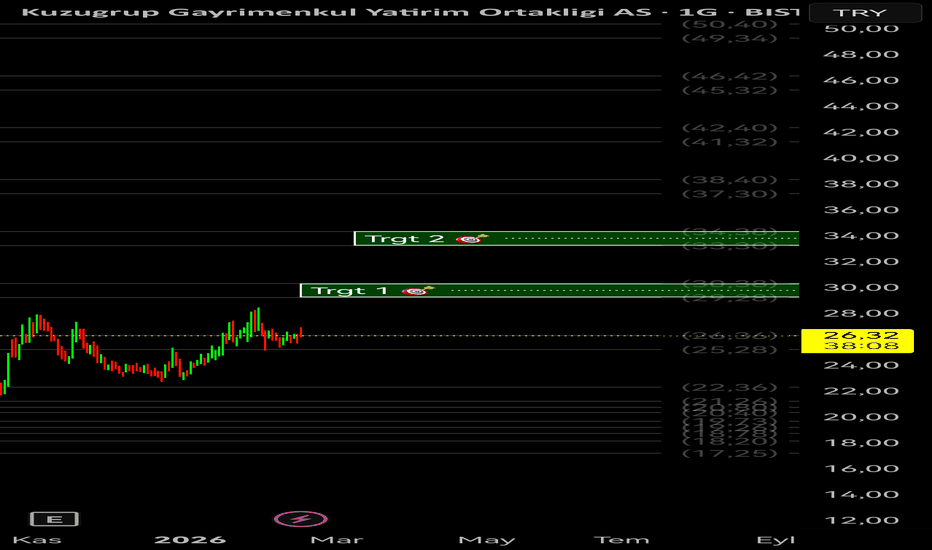Click the 2026 label on time axis

coord(190,540)
